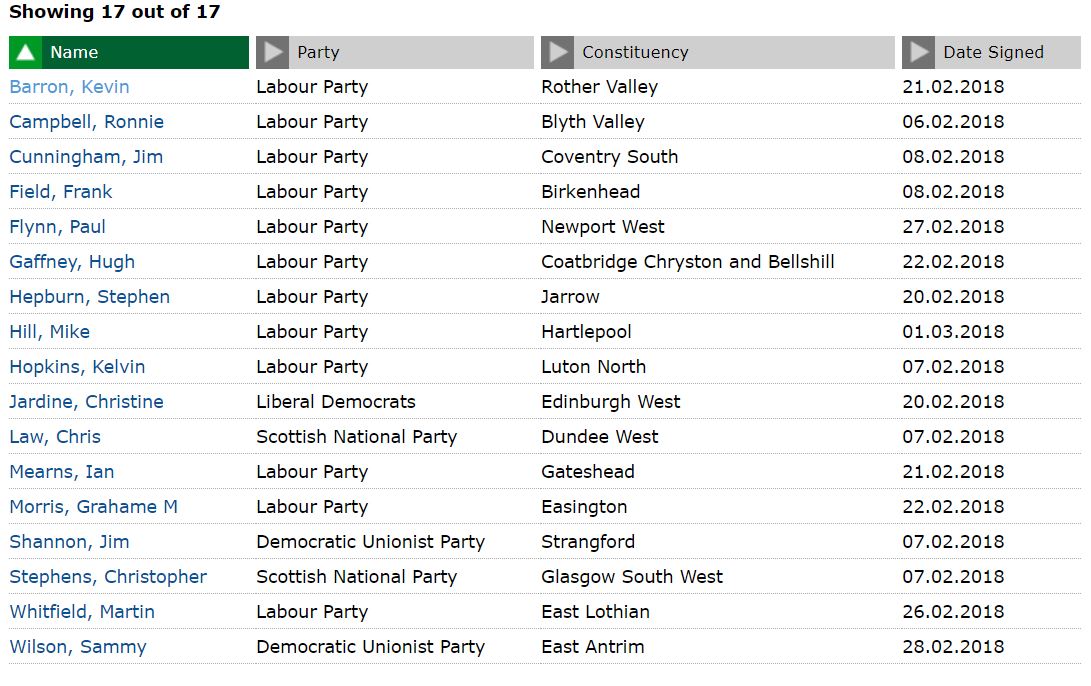The image size is (1091, 686).
Task: Click the Date Signed sort arrow icon
Action: pos(919,52)
